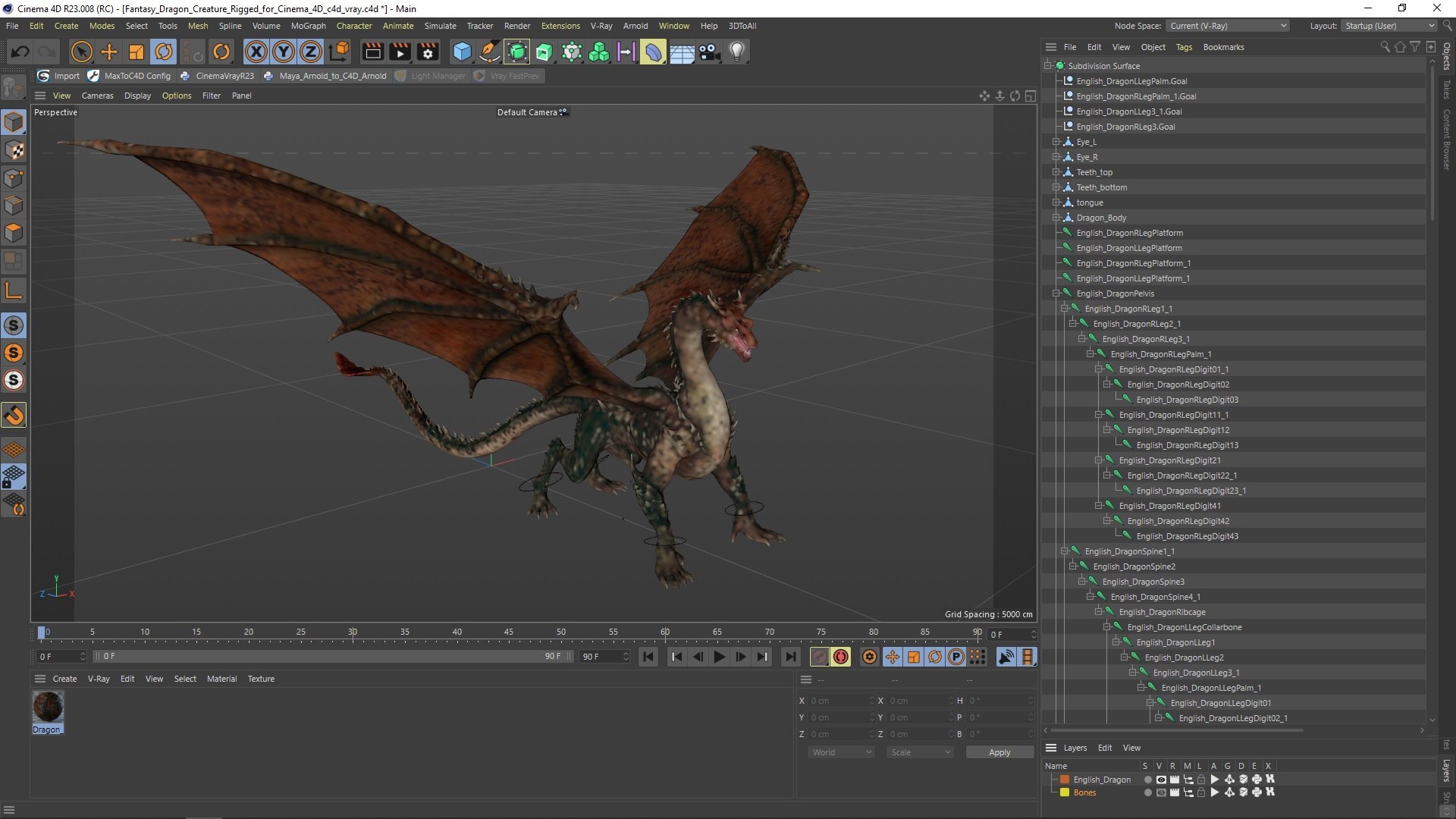Click the Import button
The width and height of the screenshot is (1456, 819).
click(58, 76)
